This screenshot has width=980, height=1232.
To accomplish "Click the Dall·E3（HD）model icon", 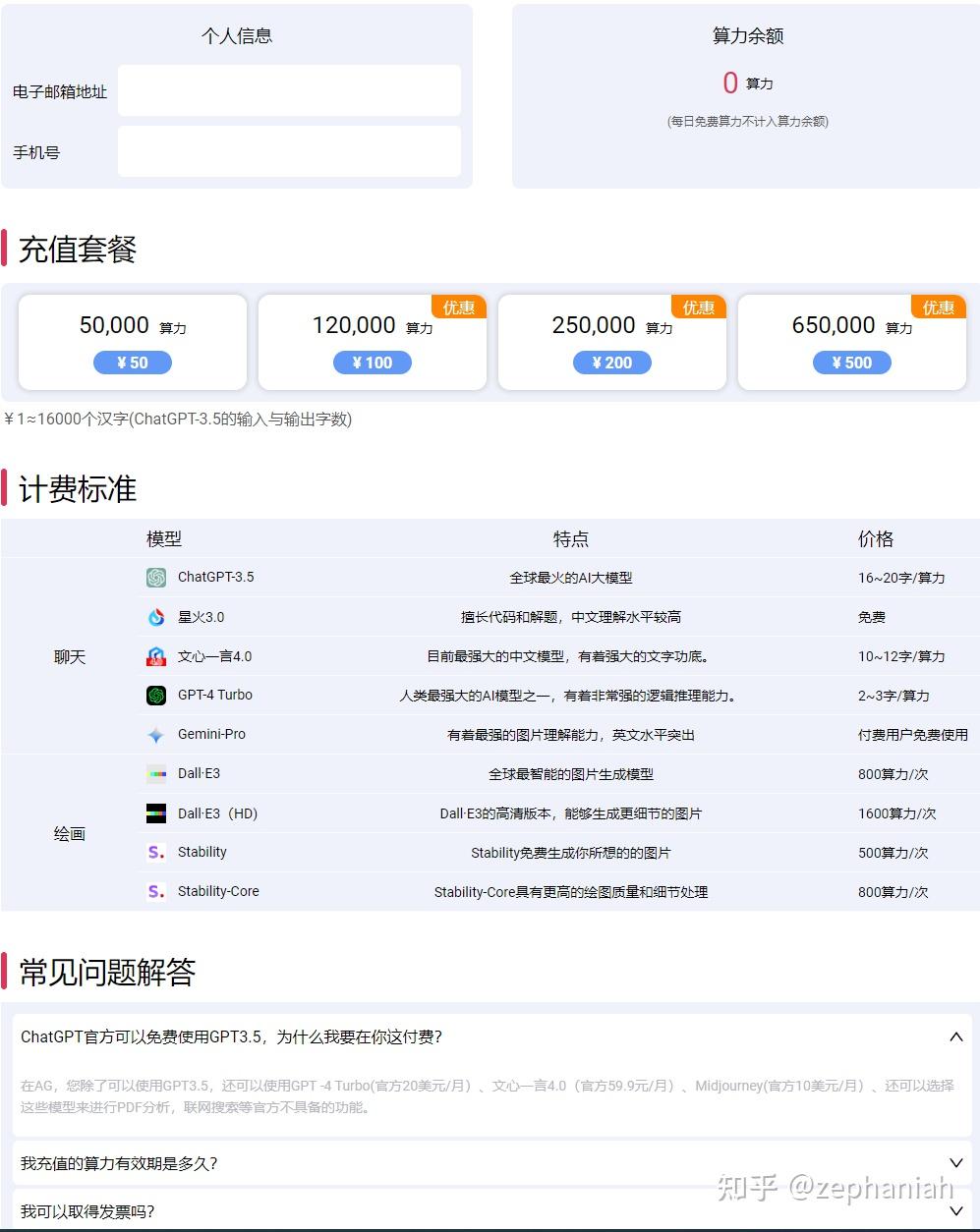I will coord(156,813).
